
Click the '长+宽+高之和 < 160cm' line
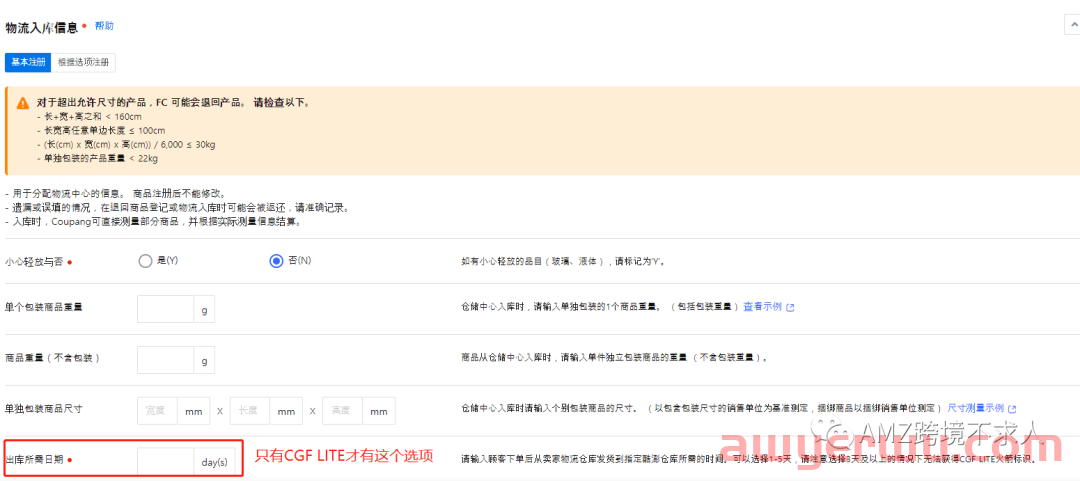click(x=90, y=116)
